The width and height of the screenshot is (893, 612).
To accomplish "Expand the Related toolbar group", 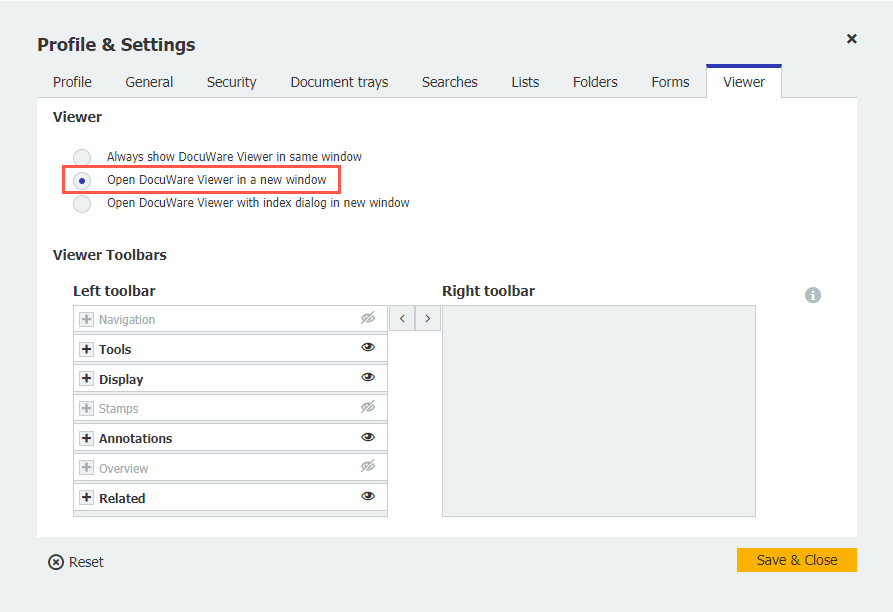I will 86,497.
